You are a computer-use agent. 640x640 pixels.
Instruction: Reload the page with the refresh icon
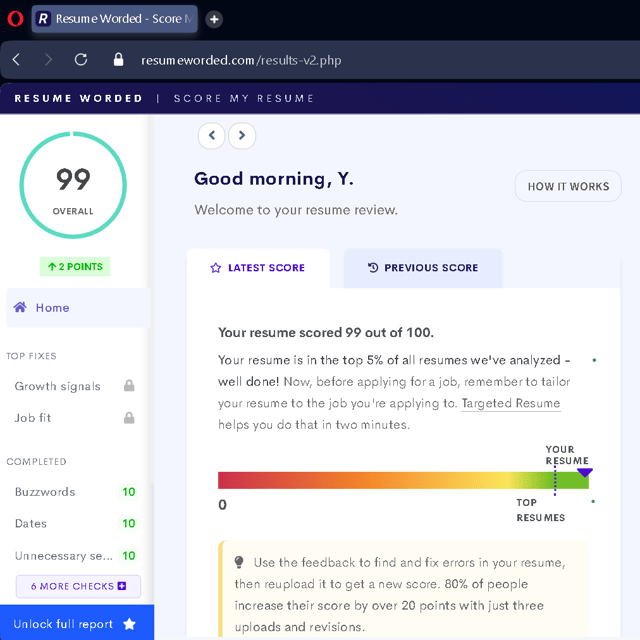[81, 60]
